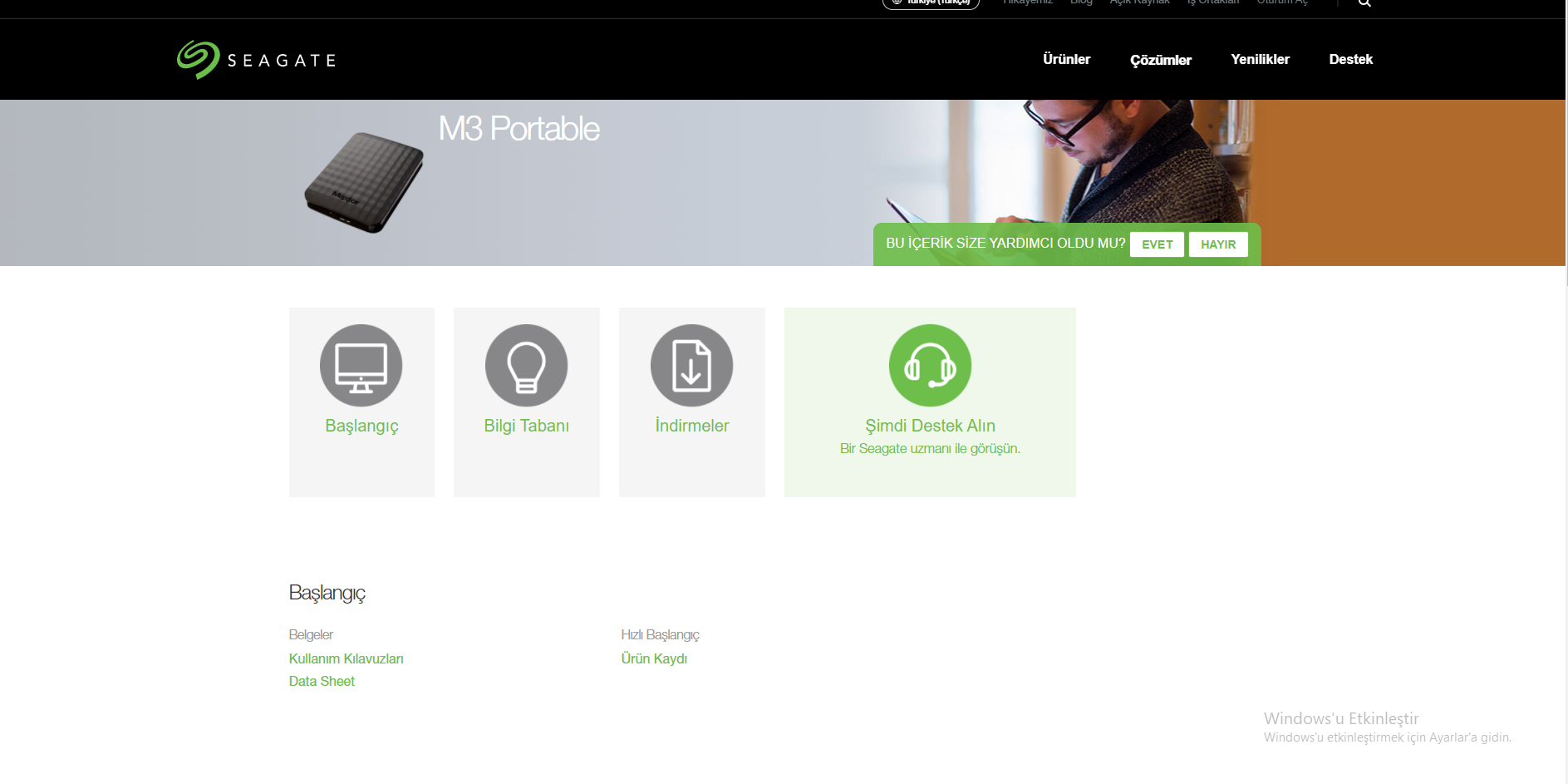Open the İndirmeler download icon

coord(692,366)
